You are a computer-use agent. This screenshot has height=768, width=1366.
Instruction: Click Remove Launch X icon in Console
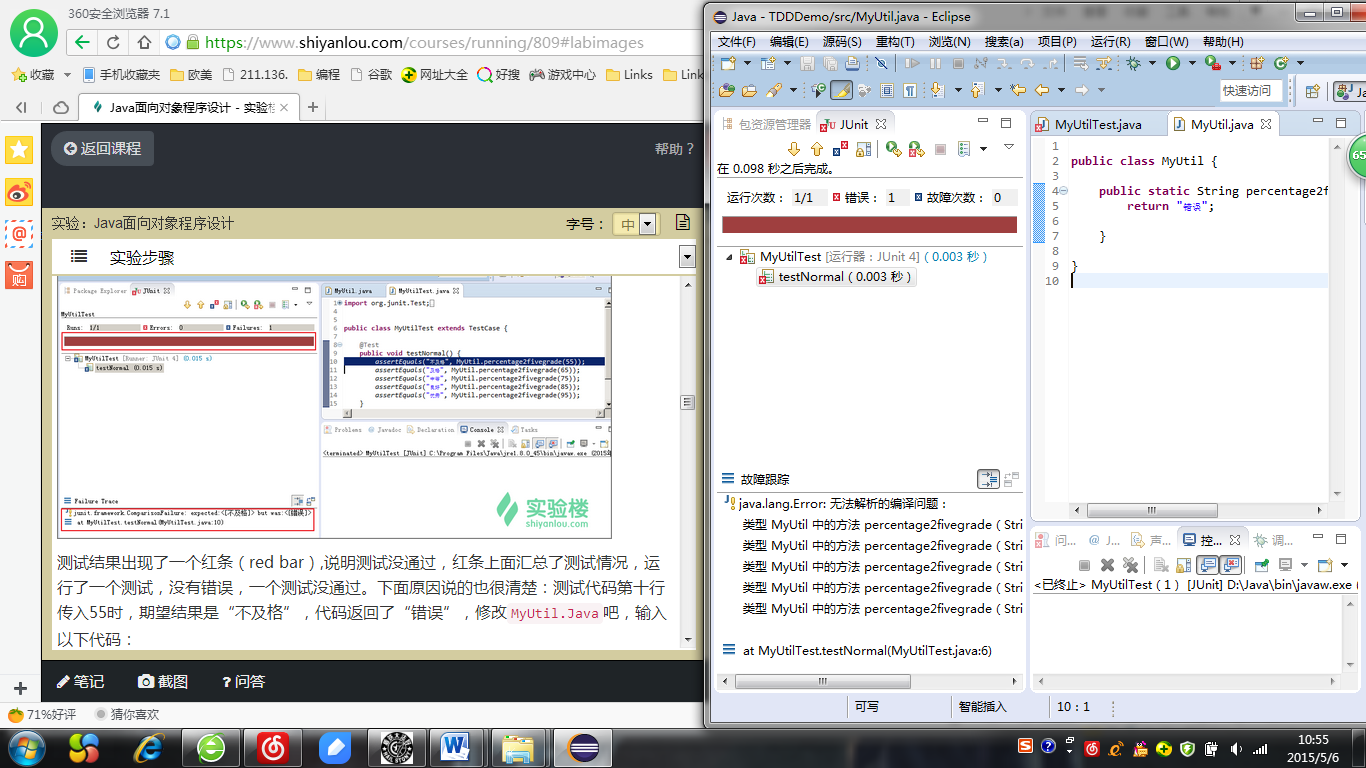[x=1107, y=565]
